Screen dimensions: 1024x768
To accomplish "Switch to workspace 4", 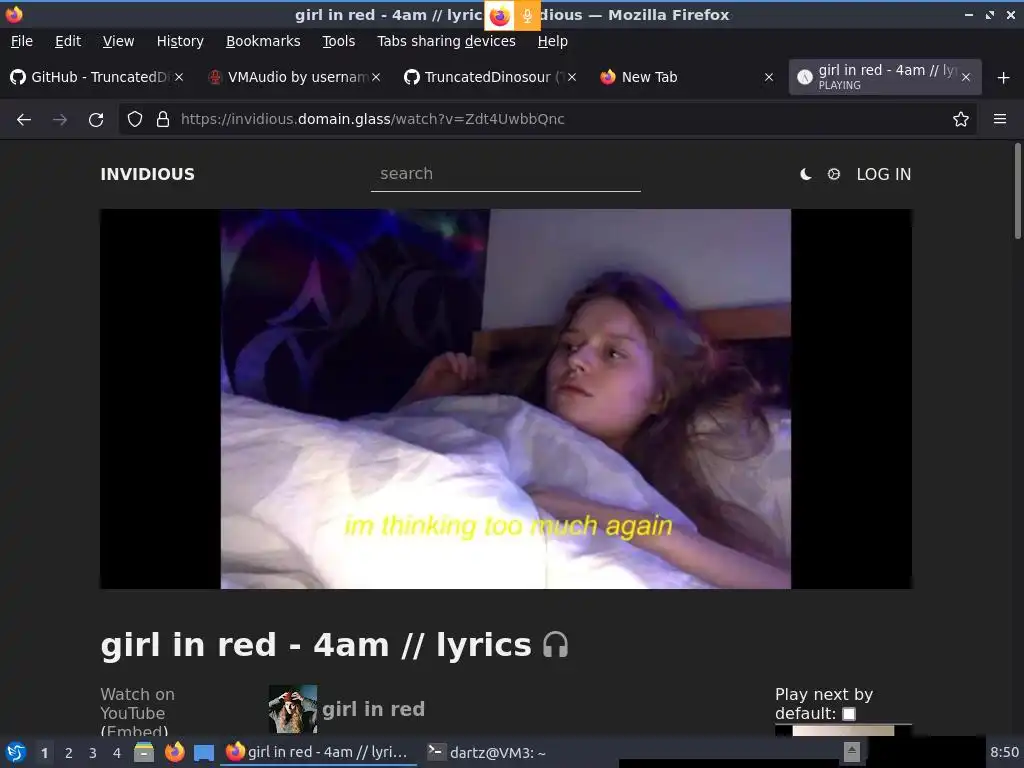I will click(x=117, y=753).
